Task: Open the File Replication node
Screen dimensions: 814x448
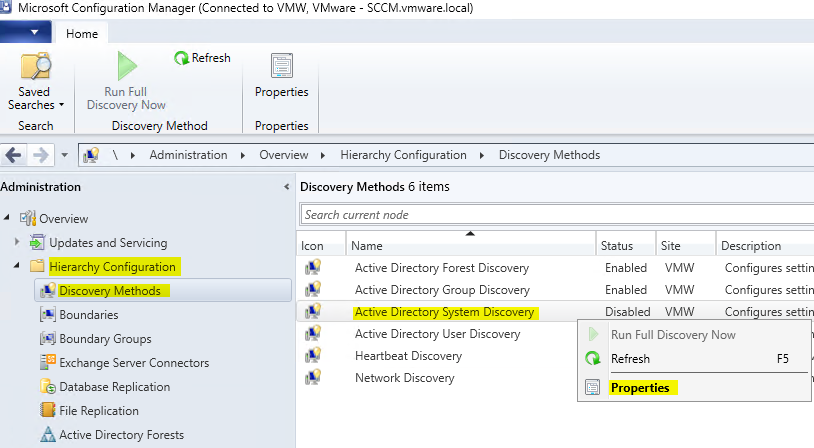Action: 100,411
